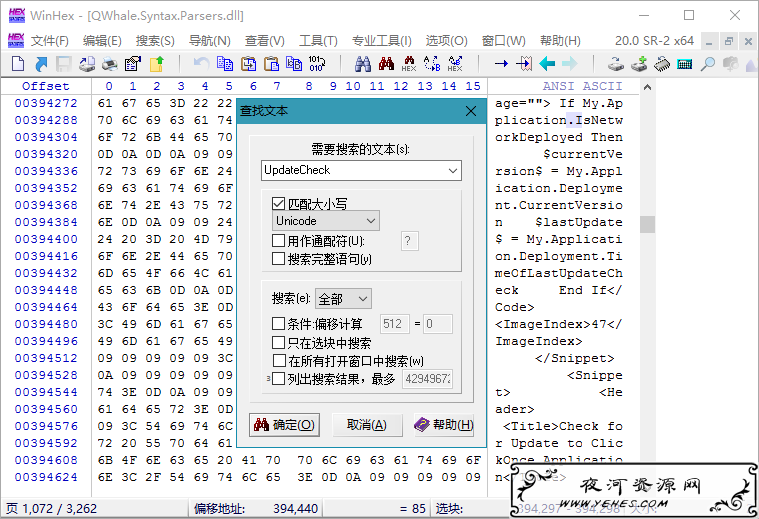Viewport: 759px width, 519px height.
Task: Click the disk Export icon beside Properties
Action: (x=87, y=63)
